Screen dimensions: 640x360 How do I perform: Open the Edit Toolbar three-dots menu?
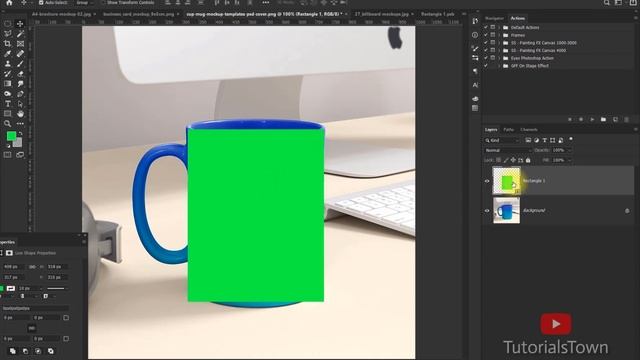tap(20, 123)
